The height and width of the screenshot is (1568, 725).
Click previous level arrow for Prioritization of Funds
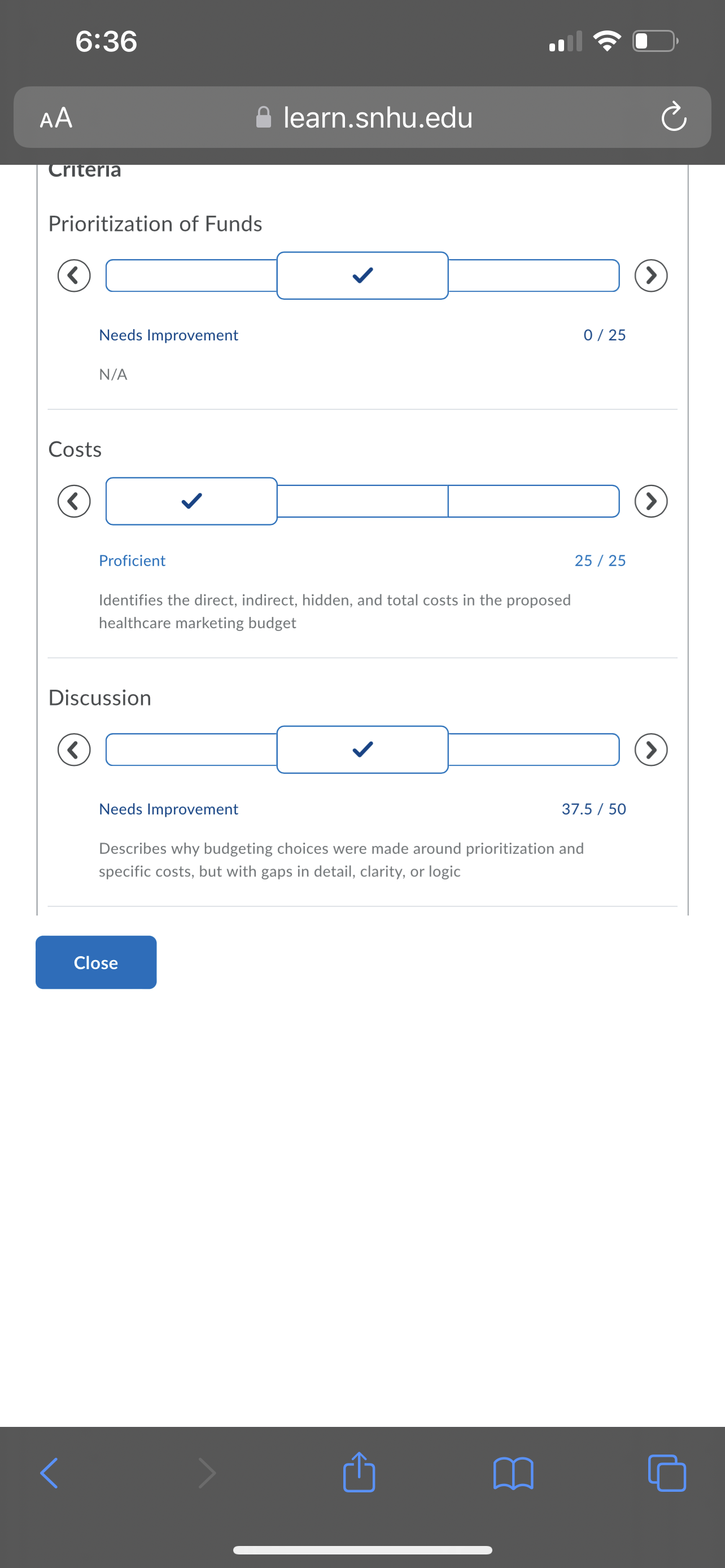(x=75, y=276)
